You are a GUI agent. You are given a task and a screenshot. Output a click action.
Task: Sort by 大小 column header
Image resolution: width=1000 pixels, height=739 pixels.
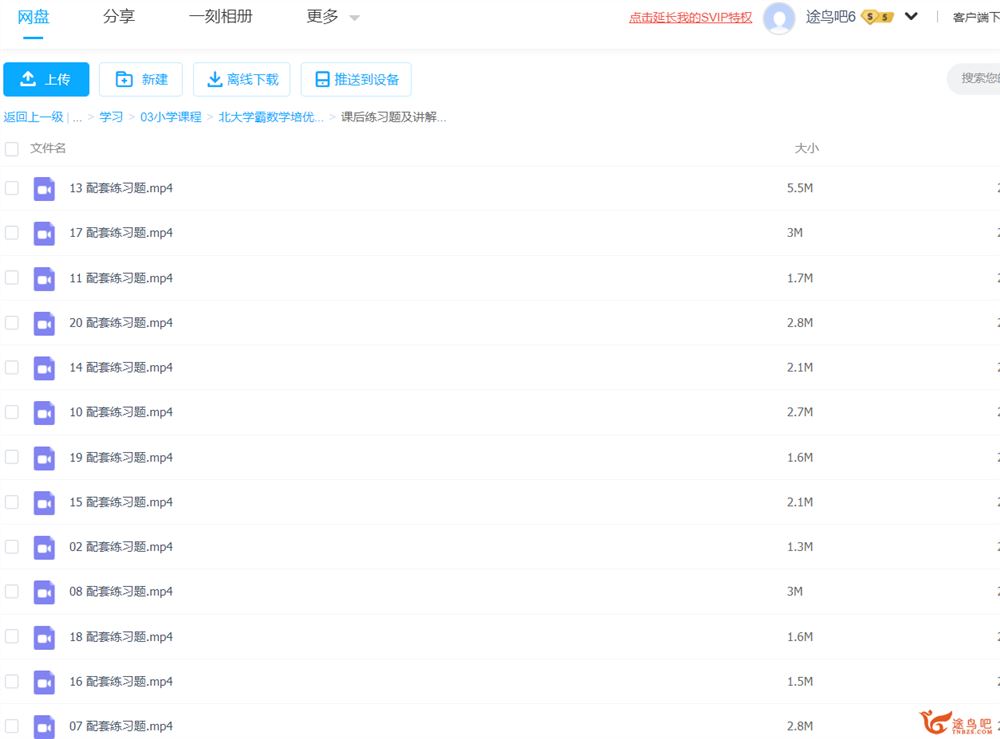coord(806,149)
